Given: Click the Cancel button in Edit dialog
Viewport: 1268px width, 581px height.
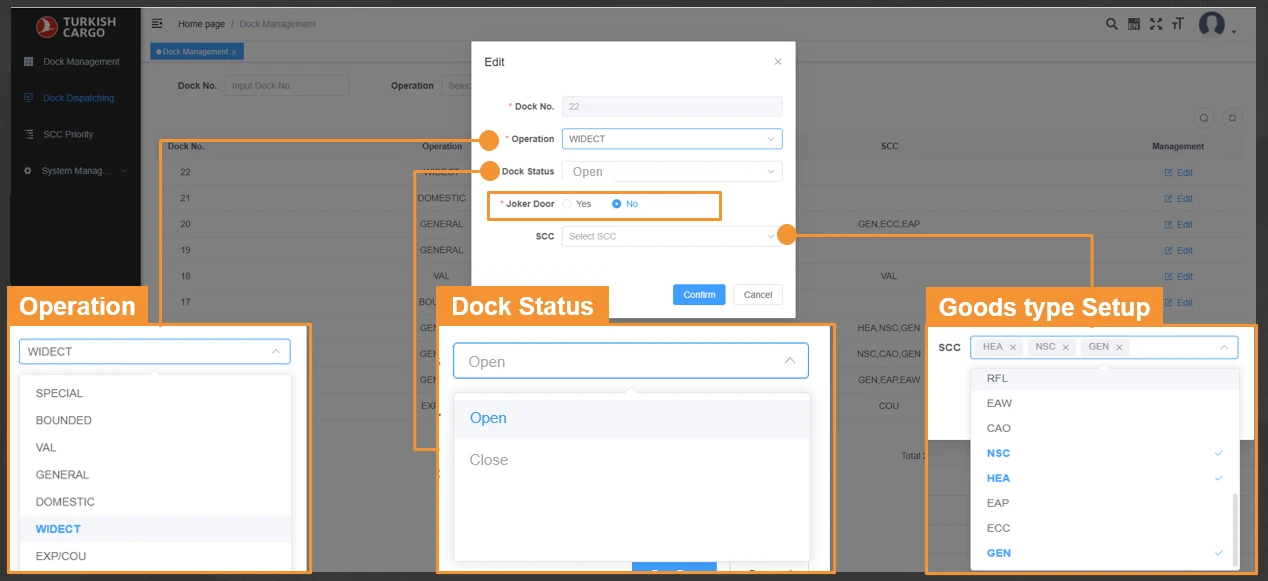Looking at the screenshot, I should tap(757, 294).
